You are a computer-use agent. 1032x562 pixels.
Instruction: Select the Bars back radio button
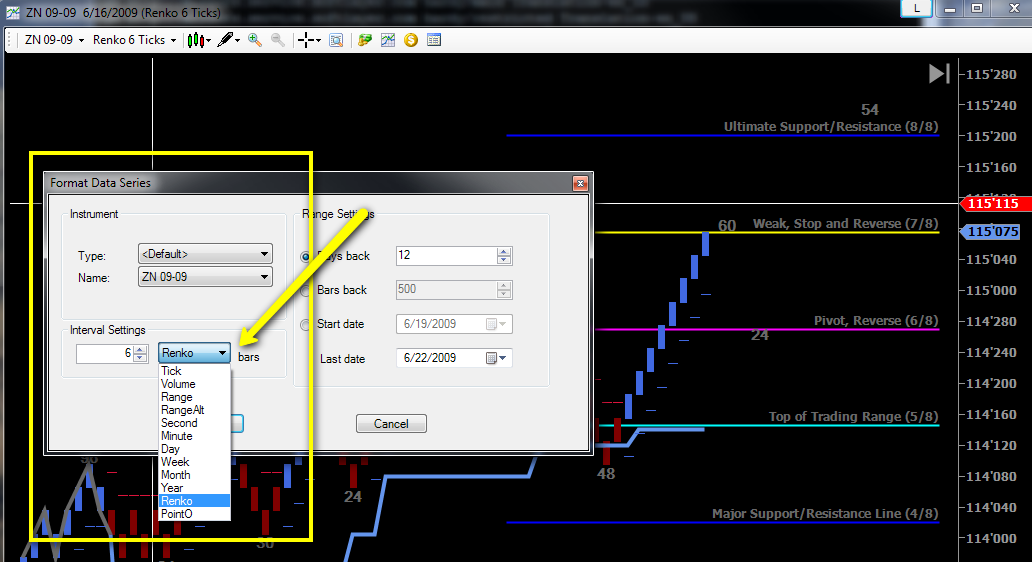(305, 290)
